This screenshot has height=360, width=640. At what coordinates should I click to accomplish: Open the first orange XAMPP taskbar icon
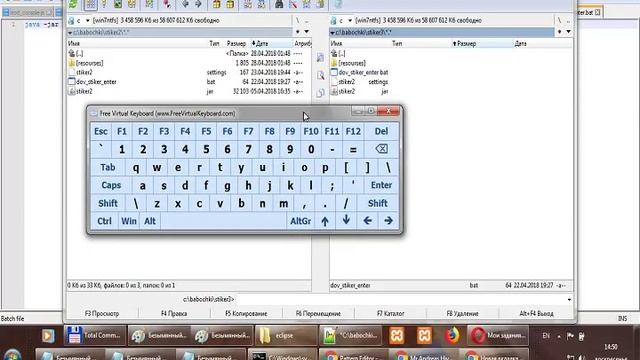397,336
